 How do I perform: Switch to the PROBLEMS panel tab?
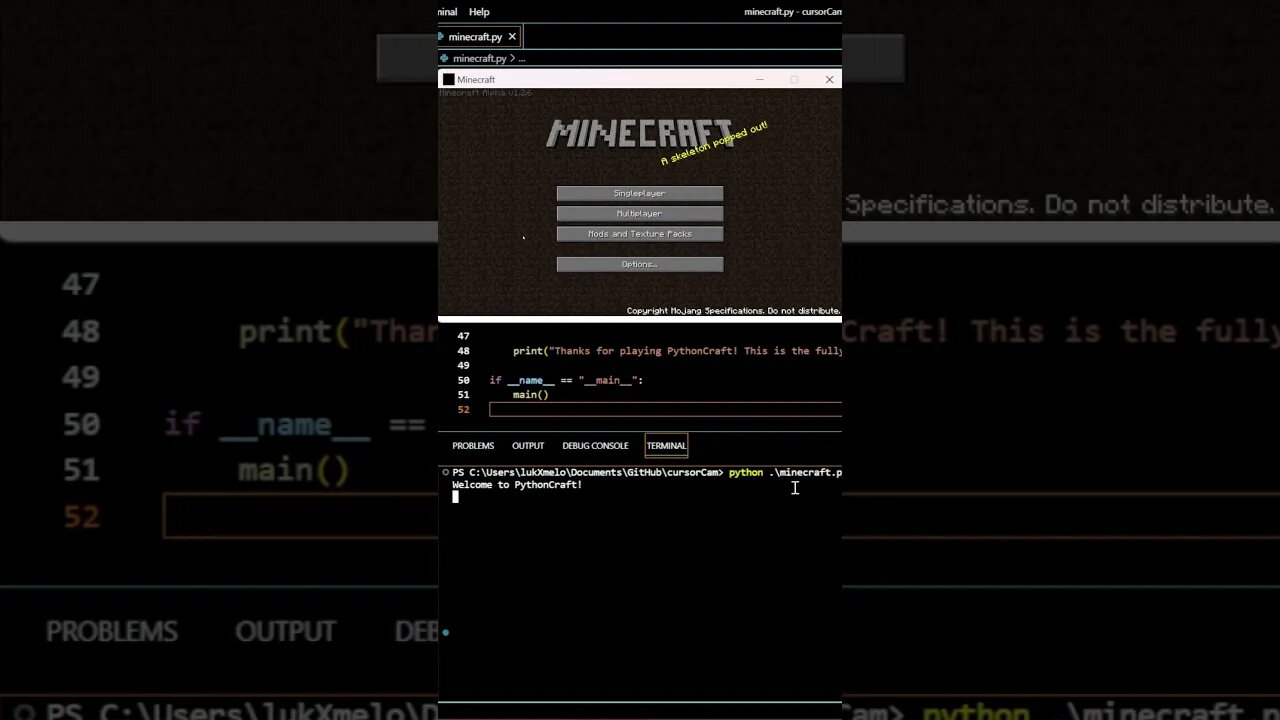[x=473, y=446]
